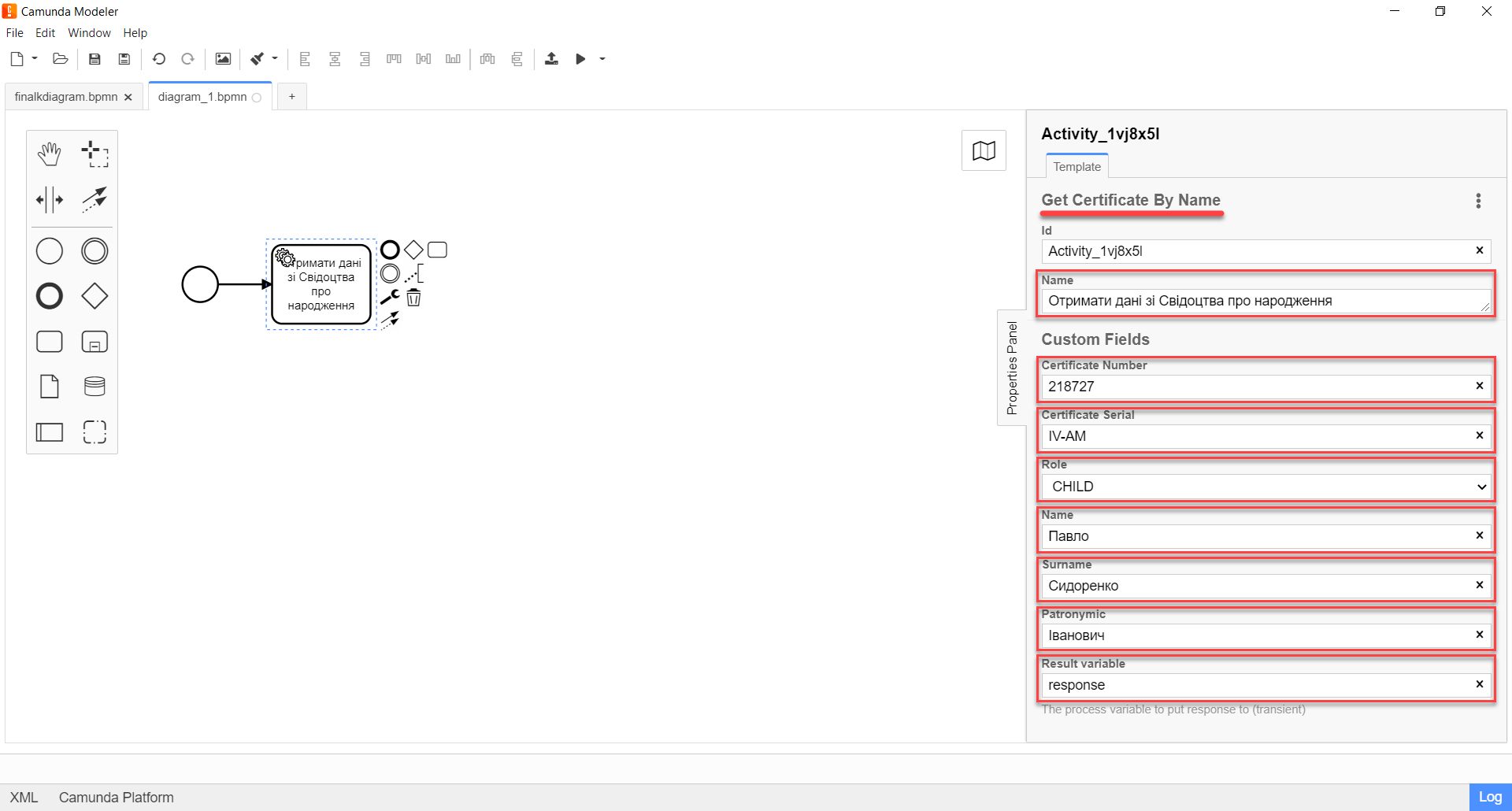Redo action in toolbar
Image resolution: width=1512 pixels, height=811 pixels.
tap(187, 58)
